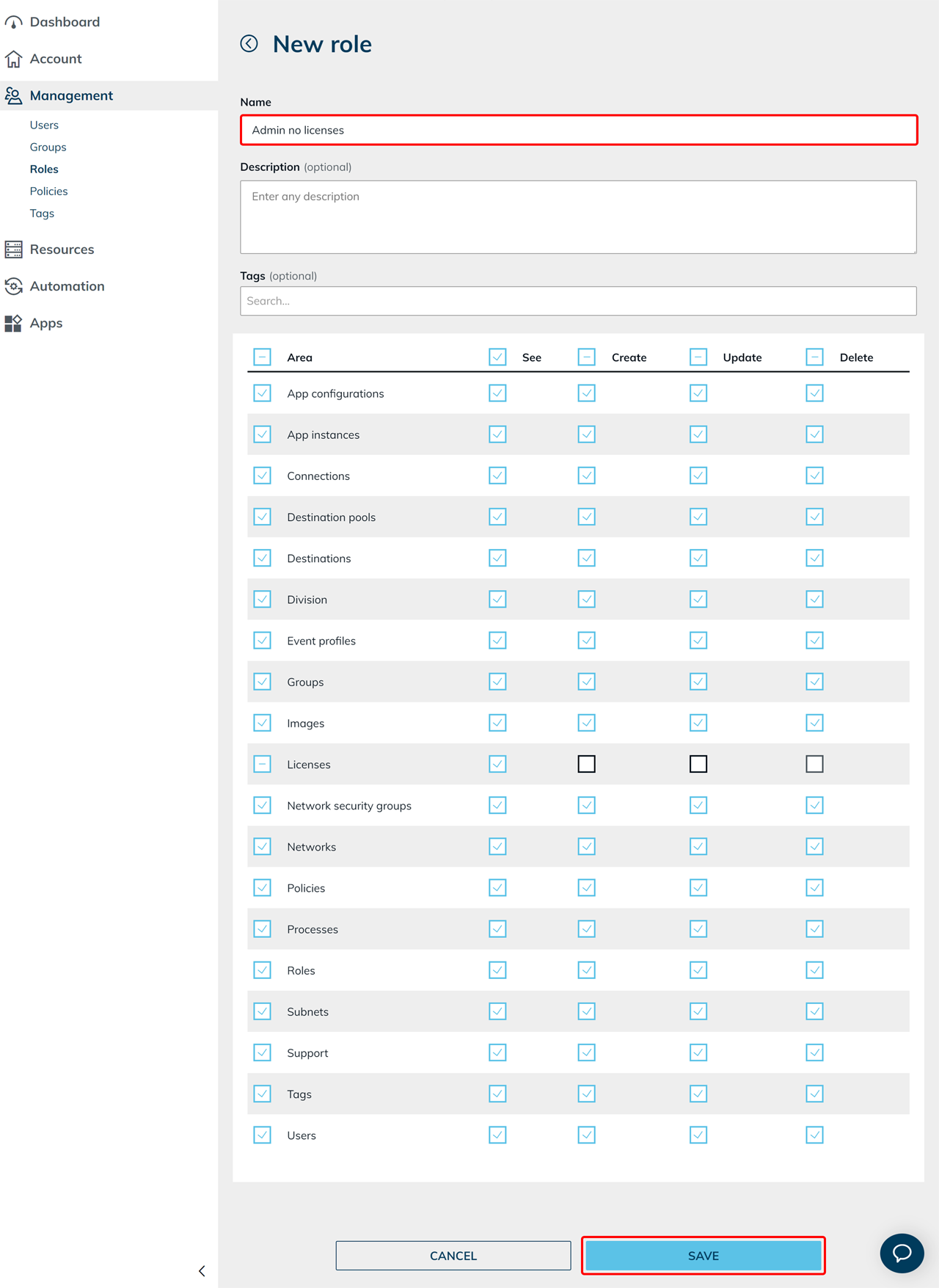
Task: Uncheck the Update box for Subnets row
Action: click(698, 1011)
